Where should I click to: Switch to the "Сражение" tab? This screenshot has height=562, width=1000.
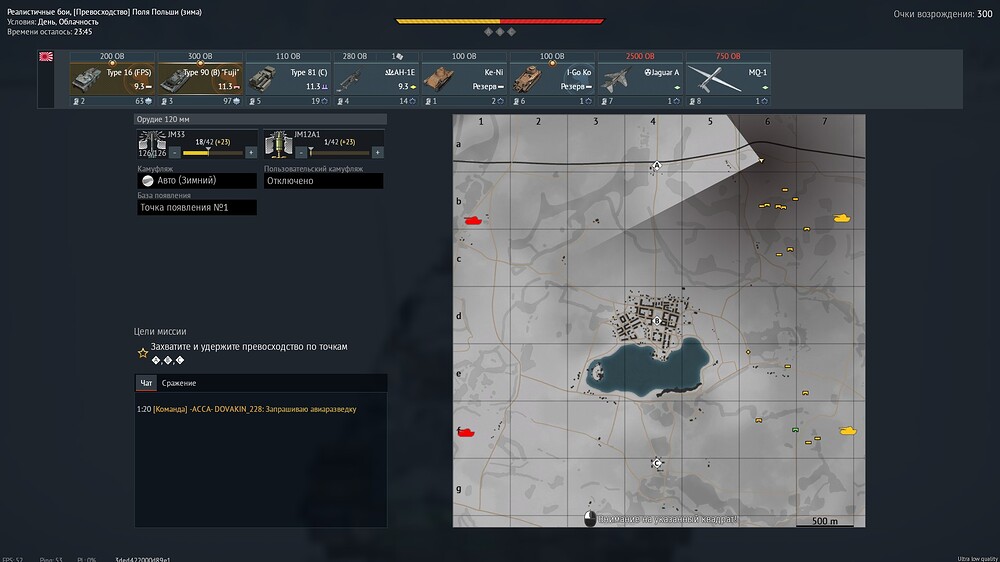click(x=179, y=383)
